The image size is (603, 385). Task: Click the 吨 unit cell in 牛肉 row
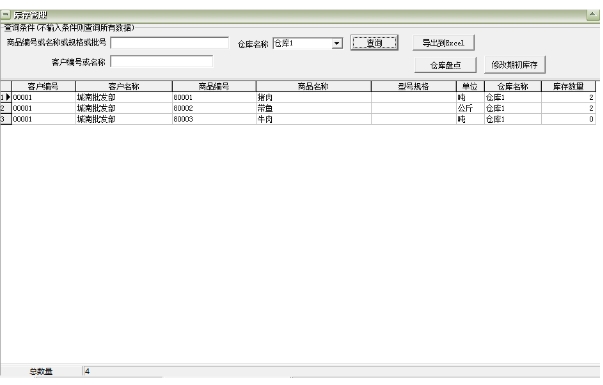(x=470, y=119)
